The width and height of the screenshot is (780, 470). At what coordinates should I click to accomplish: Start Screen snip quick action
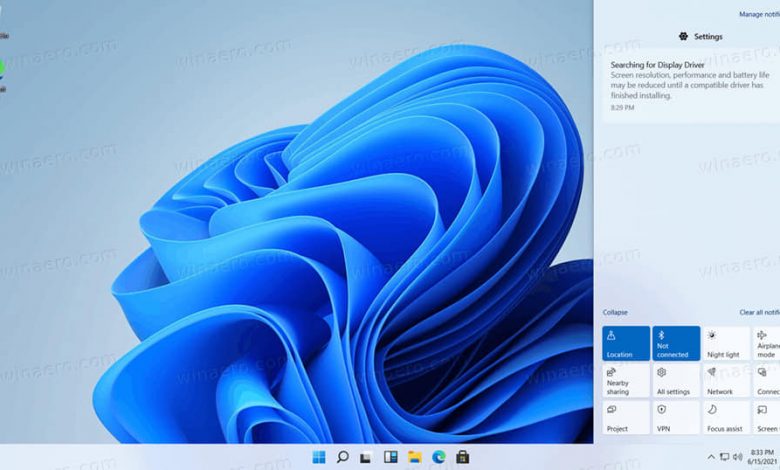click(767, 417)
